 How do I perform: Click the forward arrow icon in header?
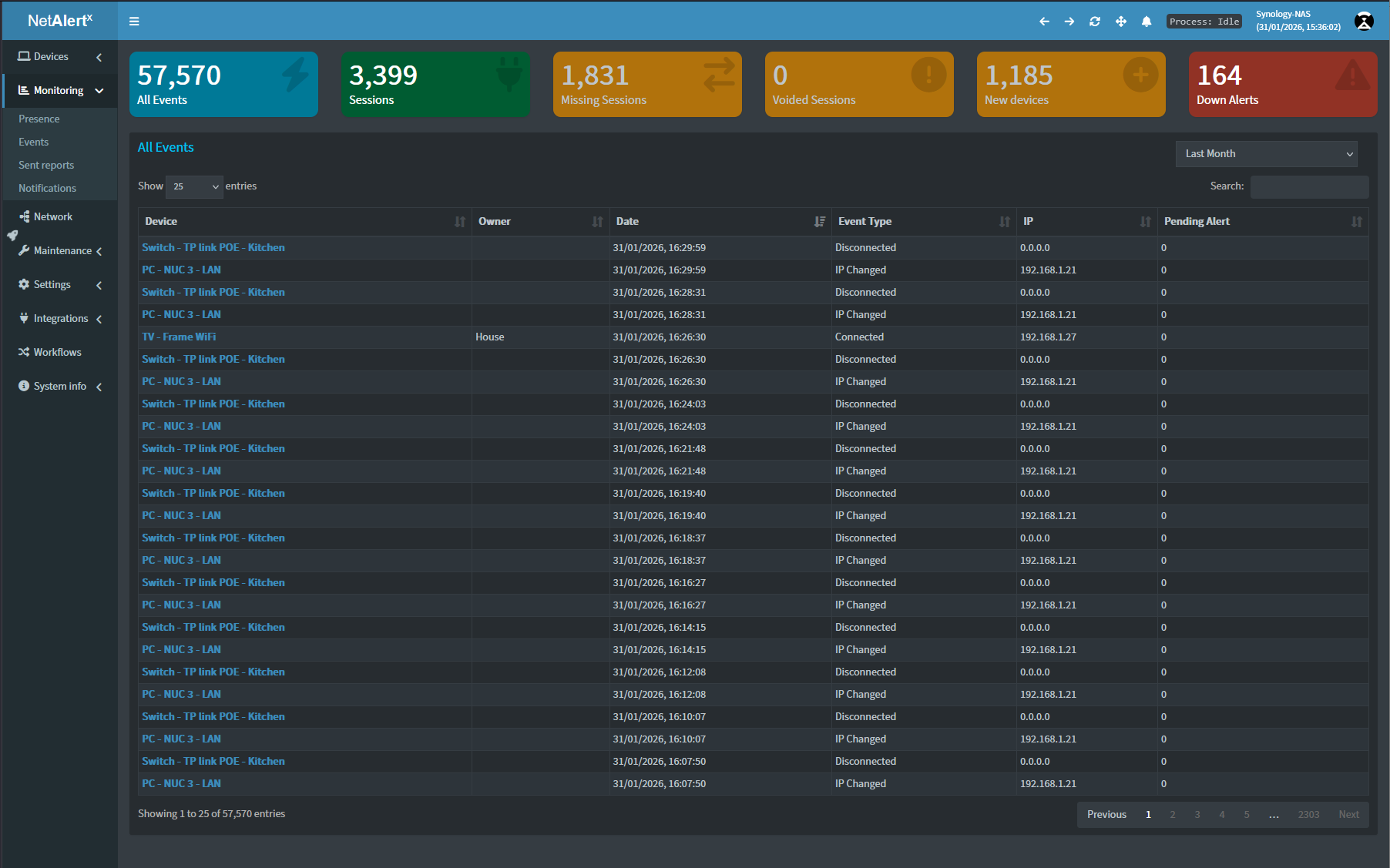(1069, 22)
